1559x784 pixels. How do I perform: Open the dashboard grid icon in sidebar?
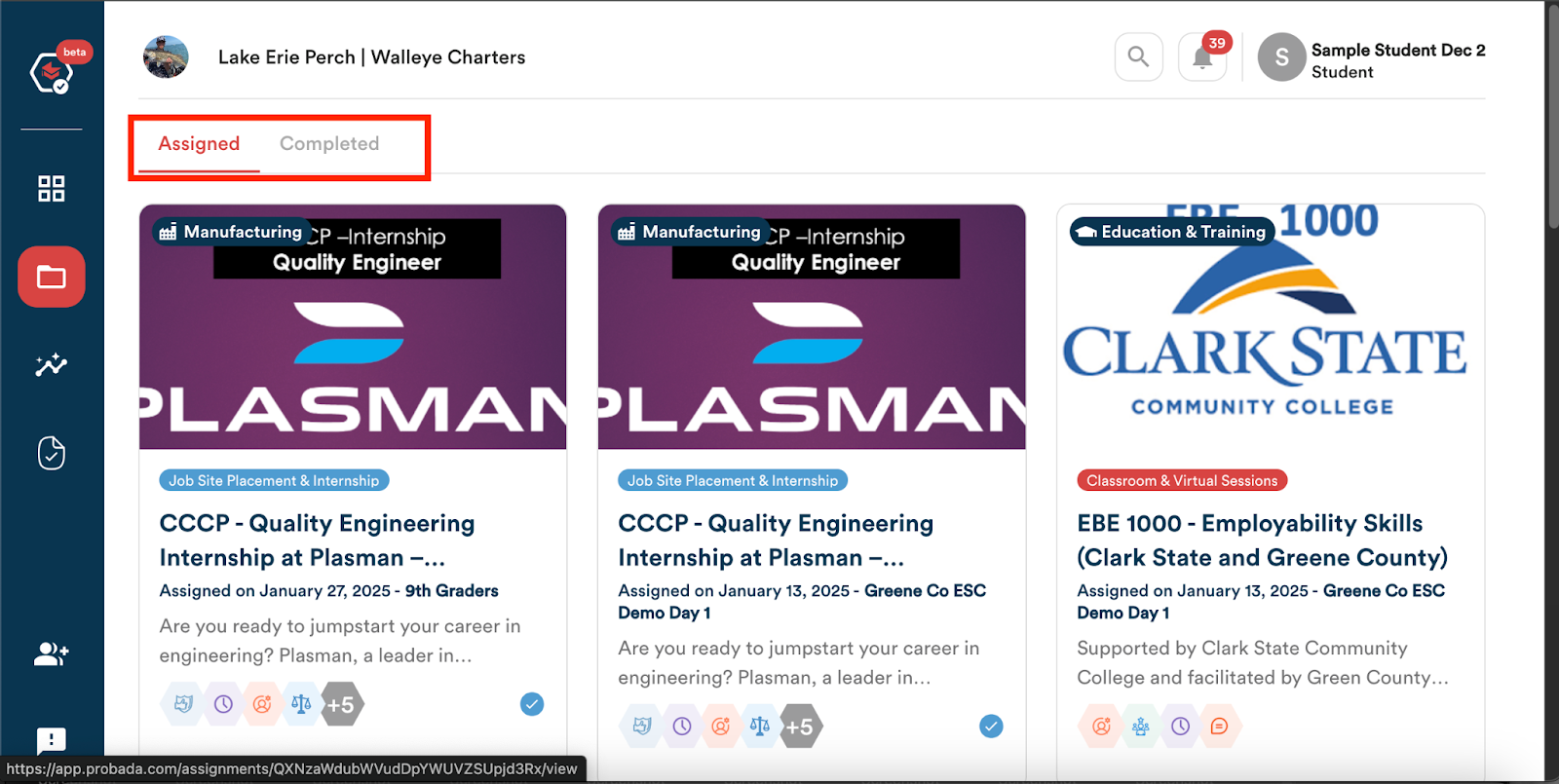pyautogui.click(x=52, y=188)
